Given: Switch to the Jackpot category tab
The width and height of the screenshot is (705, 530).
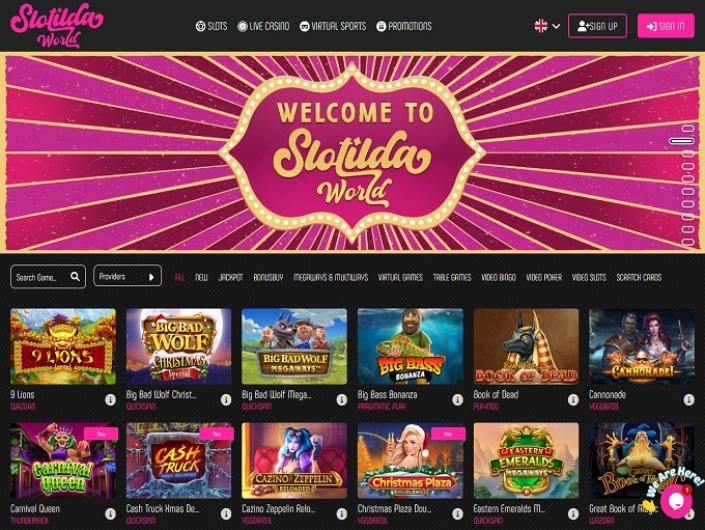Looking at the screenshot, I should pyautogui.click(x=230, y=277).
